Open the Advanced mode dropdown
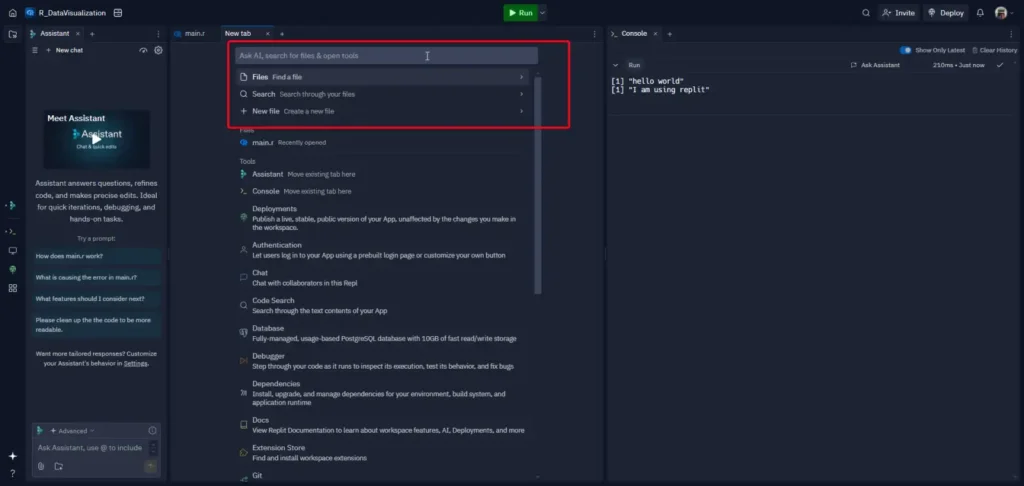Viewport: 1024px width, 486px height. point(72,430)
